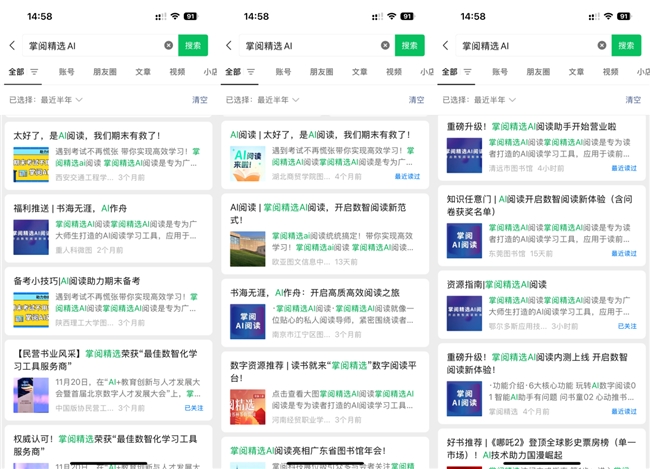This screenshot has height=469, width=650.
Task: Open title 权威认可！掌阅精选荣获“最佳数智化学习工具服务商”
Action: 105,445
